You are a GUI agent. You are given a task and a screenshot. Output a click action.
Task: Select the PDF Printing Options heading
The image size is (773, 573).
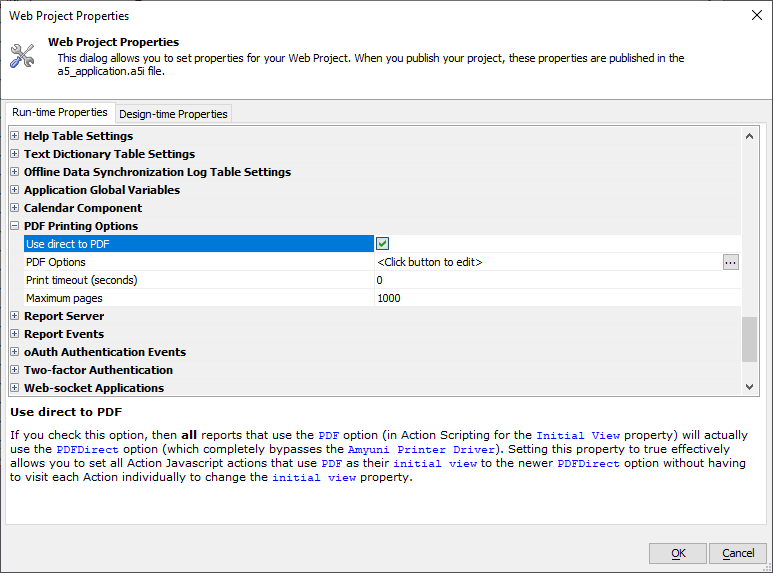(81, 226)
